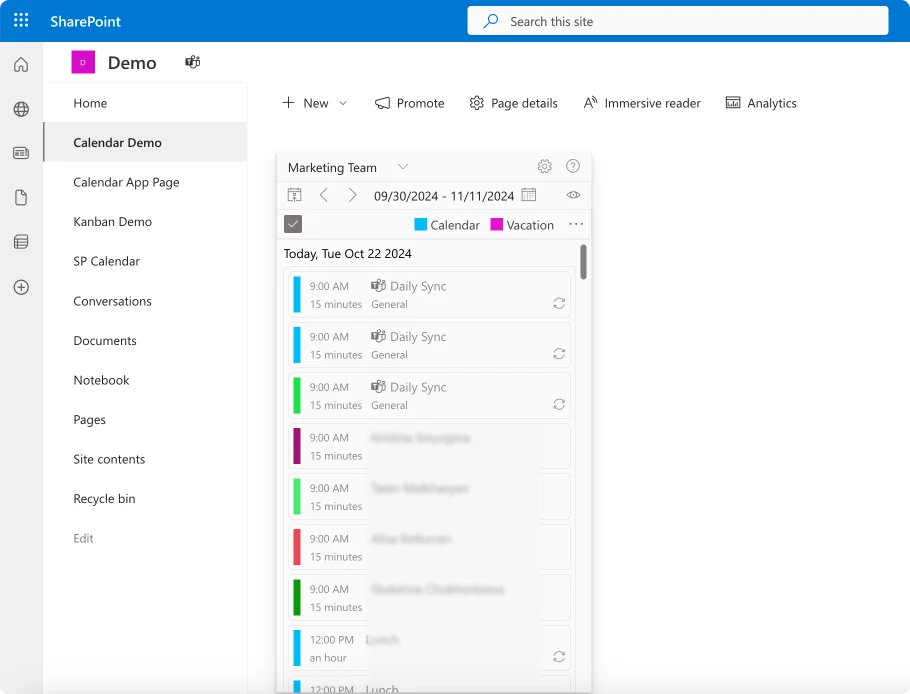The width and height of the screenshot is (910, 694).
Task: Click the Teams icon next to Demo
Action: [x=193, y=62]
